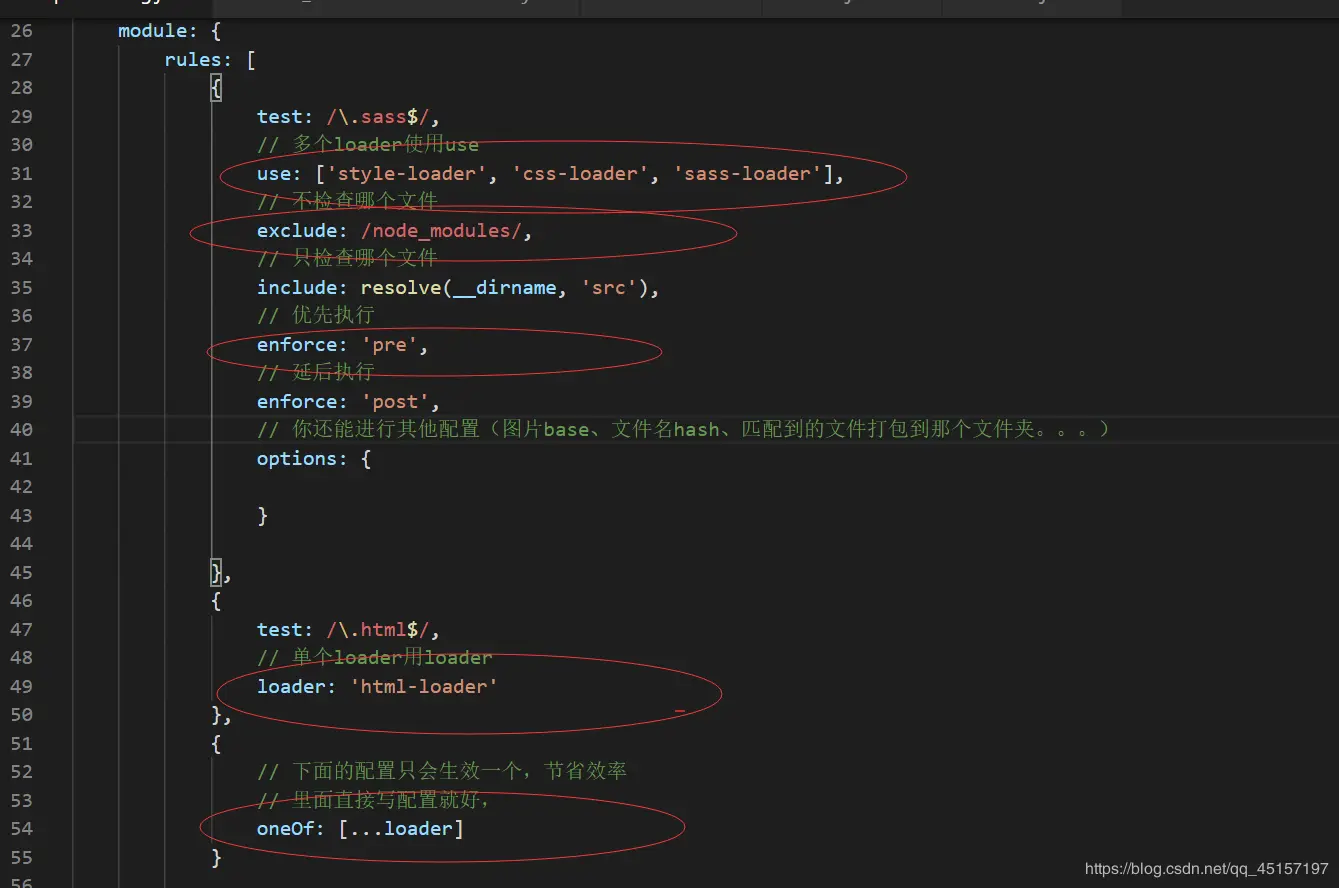Viewport: 1339px width, 888px height.
Task: Click the "__dirname" argument
Action: click(505, 288)
